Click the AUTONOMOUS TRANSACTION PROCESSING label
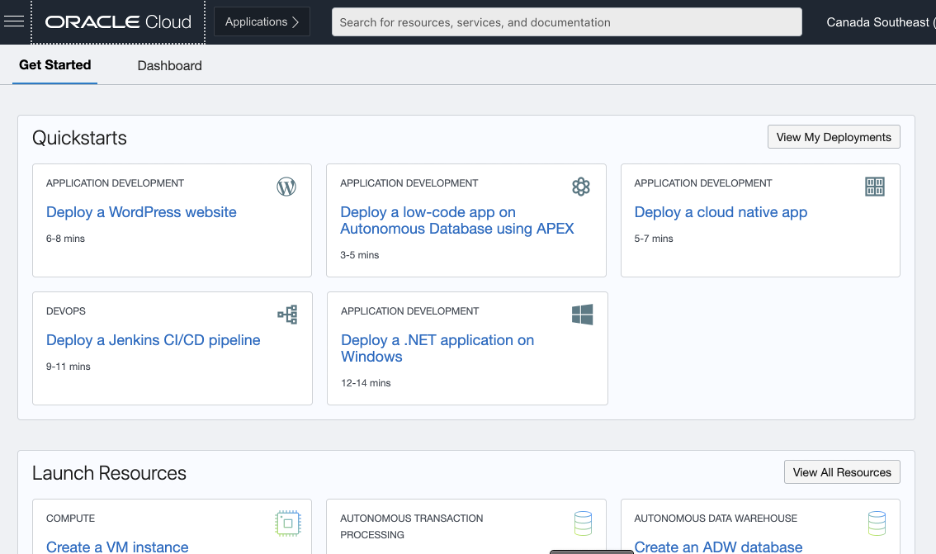The width and height of the screenshot is (936, 554). tap(411, 527)
